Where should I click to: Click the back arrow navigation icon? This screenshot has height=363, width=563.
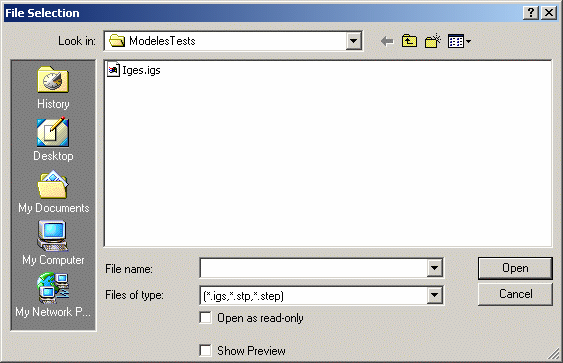pos(387,41)
